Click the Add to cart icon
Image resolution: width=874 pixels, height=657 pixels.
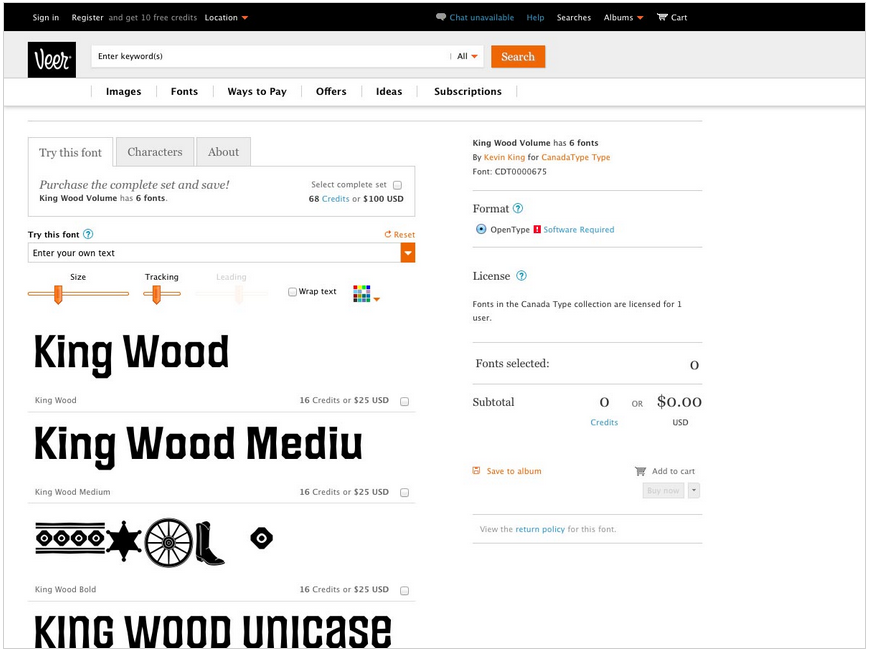[640, 471]
